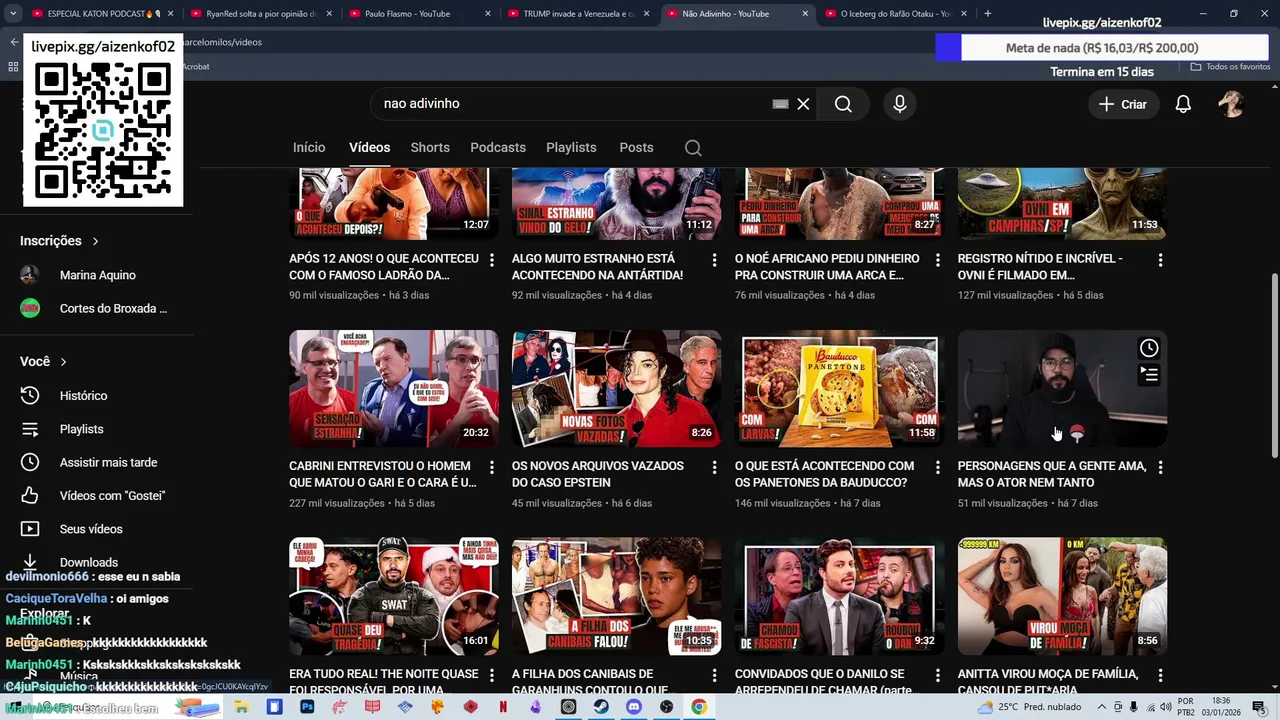Open Photoshop from the taskbar
Screen dimensions: 1280x720
pyautogui.click(x=307, y=707)
